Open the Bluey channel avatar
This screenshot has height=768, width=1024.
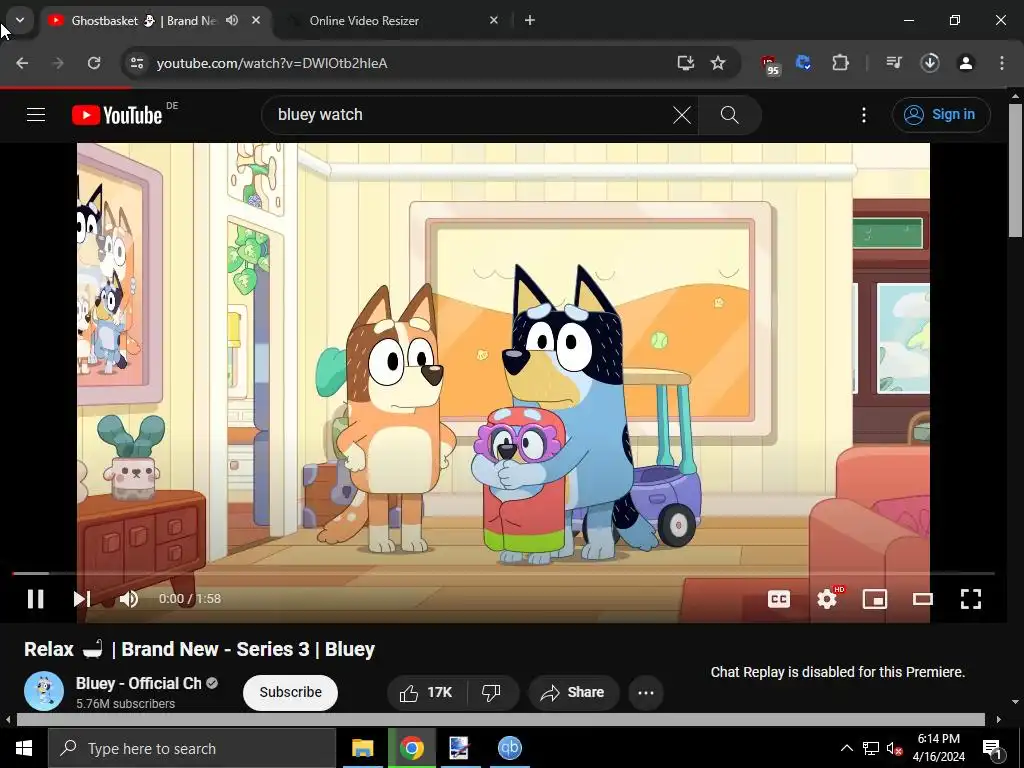pos(44,692)
